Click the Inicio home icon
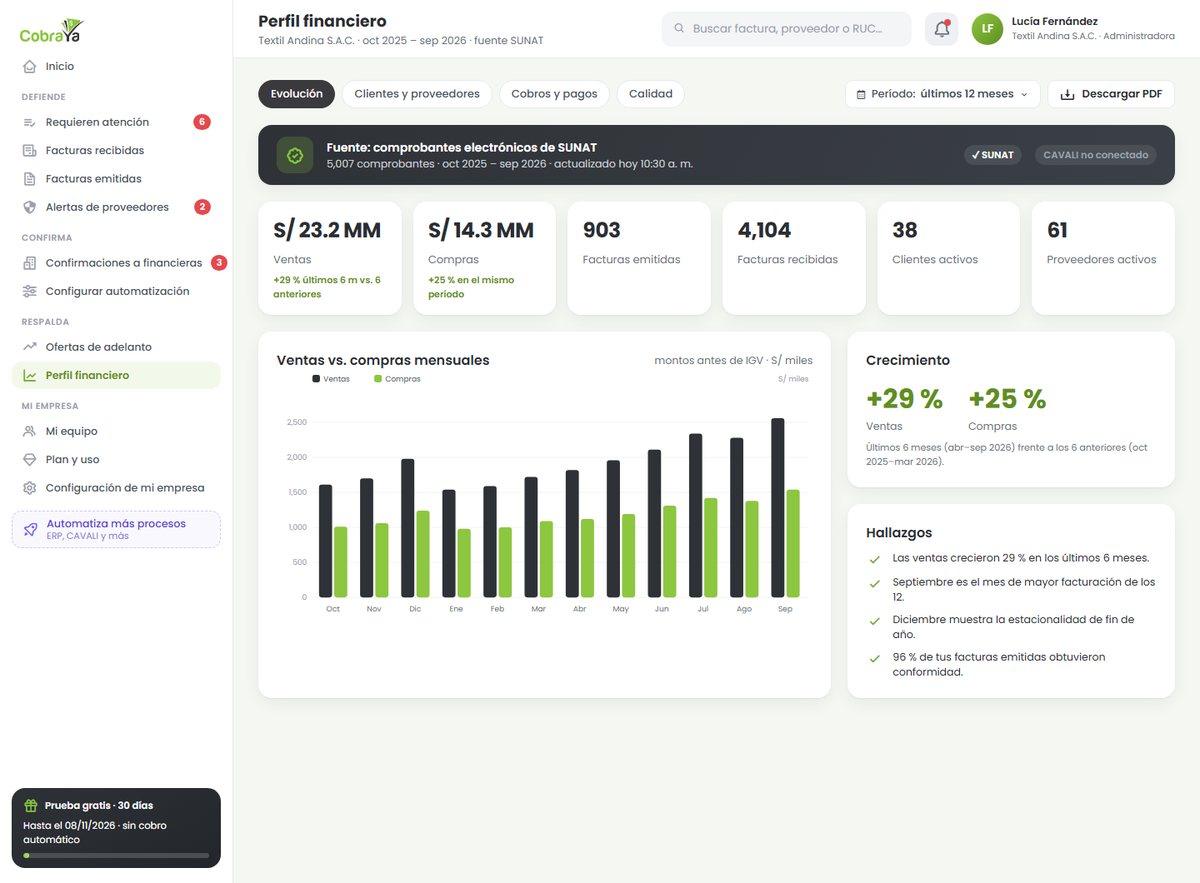Screen dimensions: 1200x883 tap(30, 66)
